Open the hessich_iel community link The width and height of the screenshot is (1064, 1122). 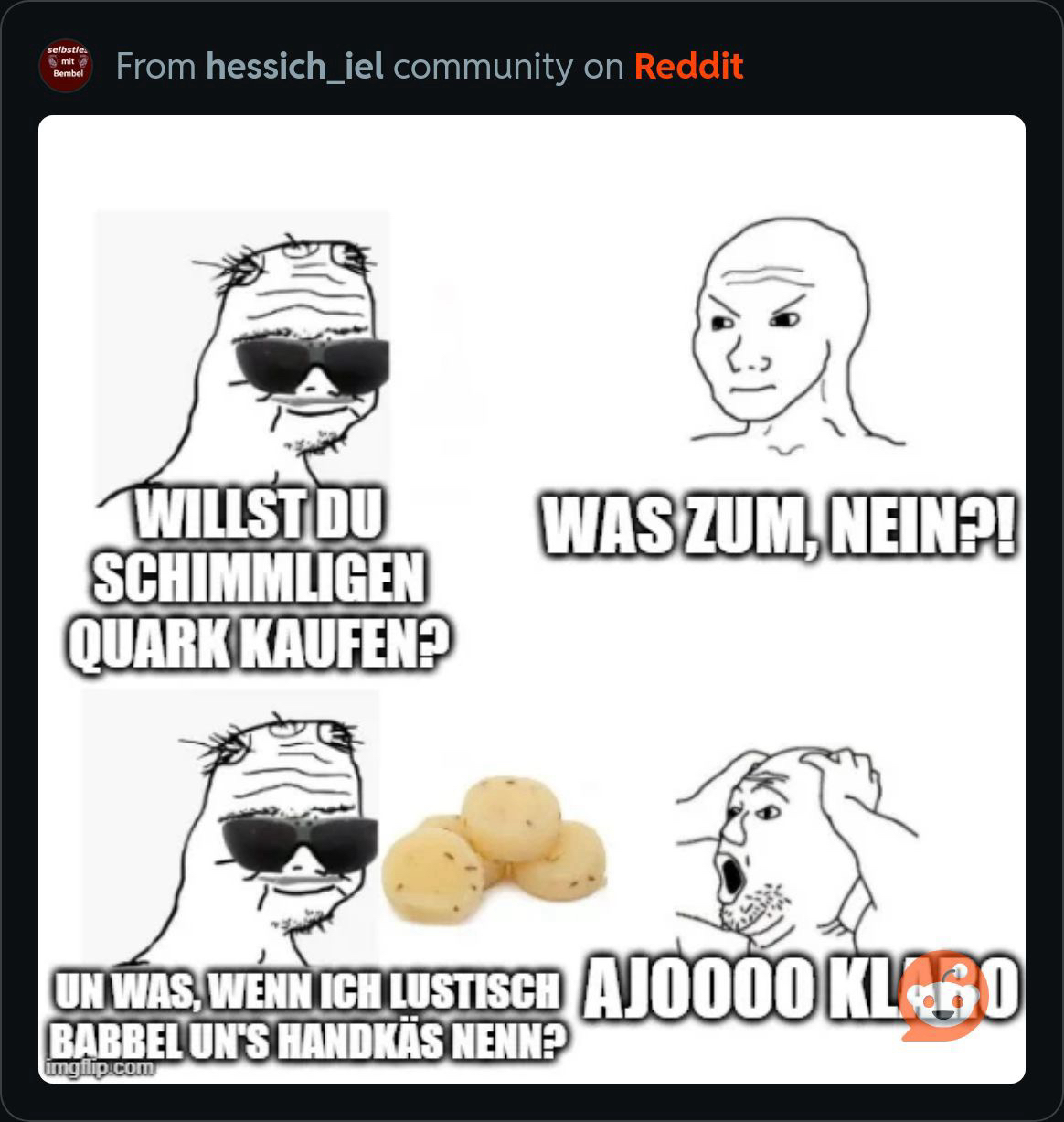click(x=295, y=67)
